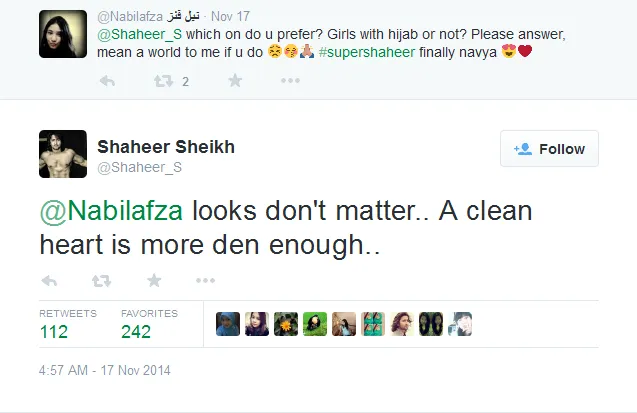Expand more options on Shaheer Sheikh's tweet

point(207,280)
